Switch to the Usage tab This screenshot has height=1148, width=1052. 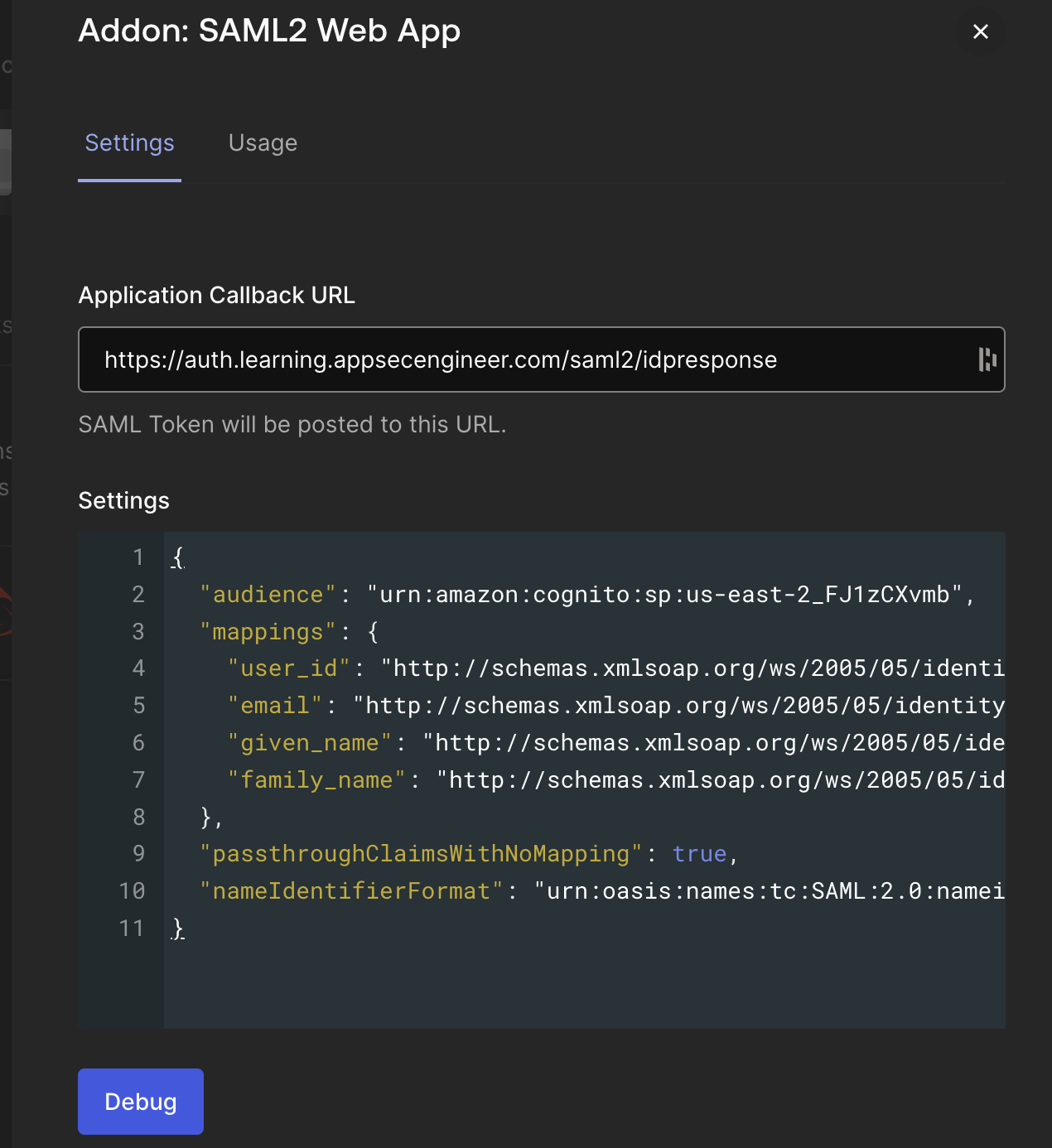coord(263,143)
